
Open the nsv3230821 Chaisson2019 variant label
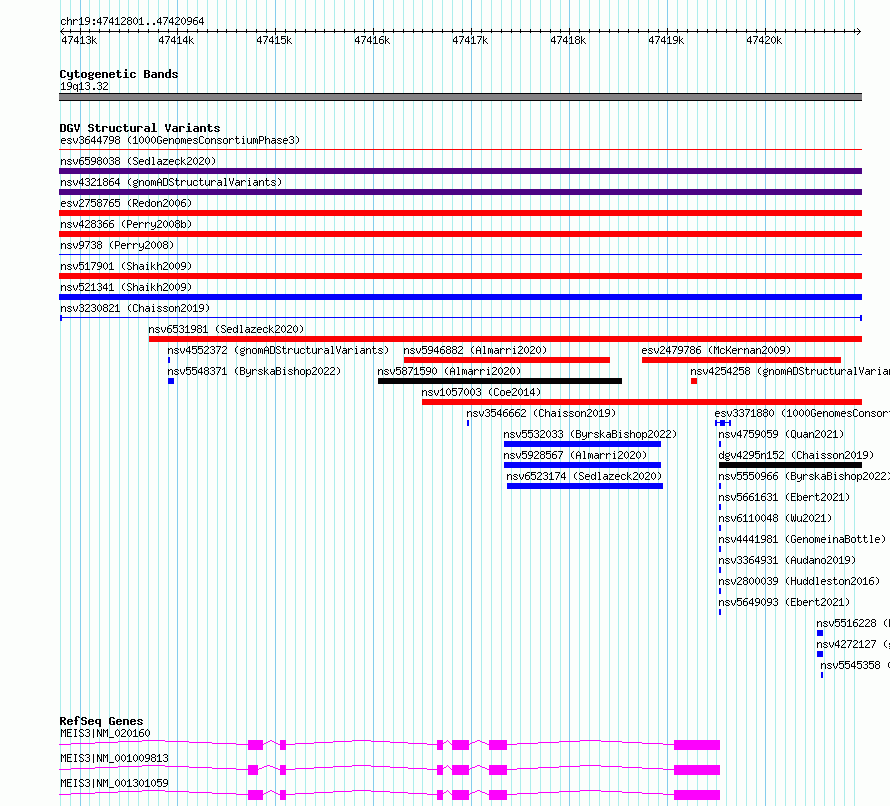point(135,308)
